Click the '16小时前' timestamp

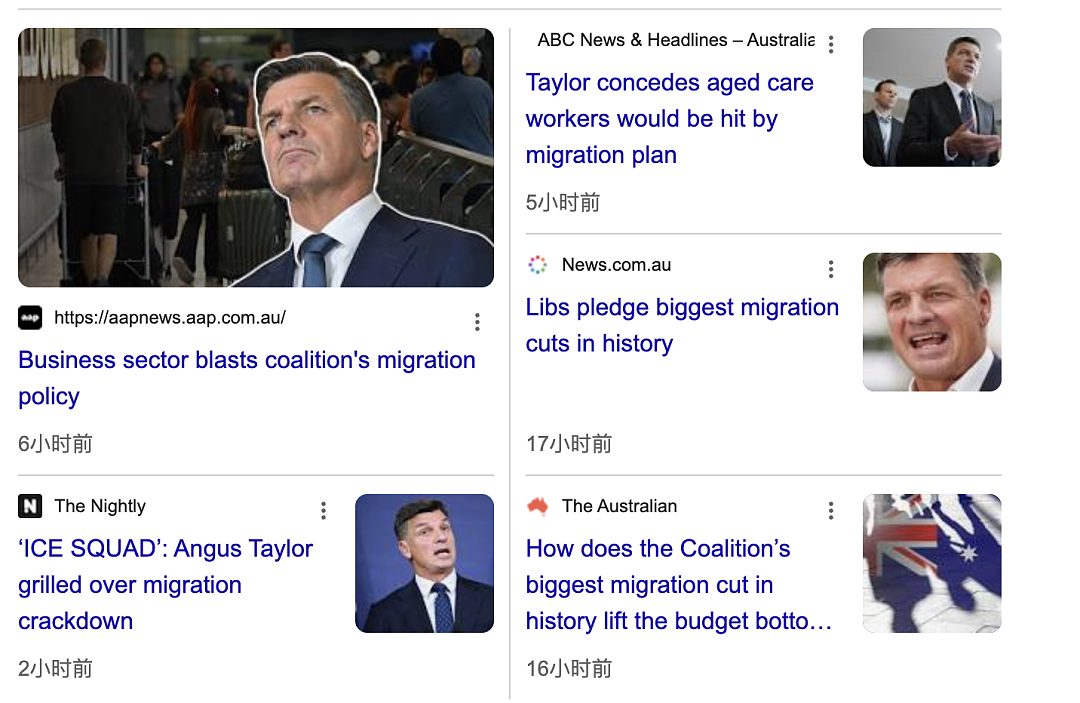pos(569,669)
